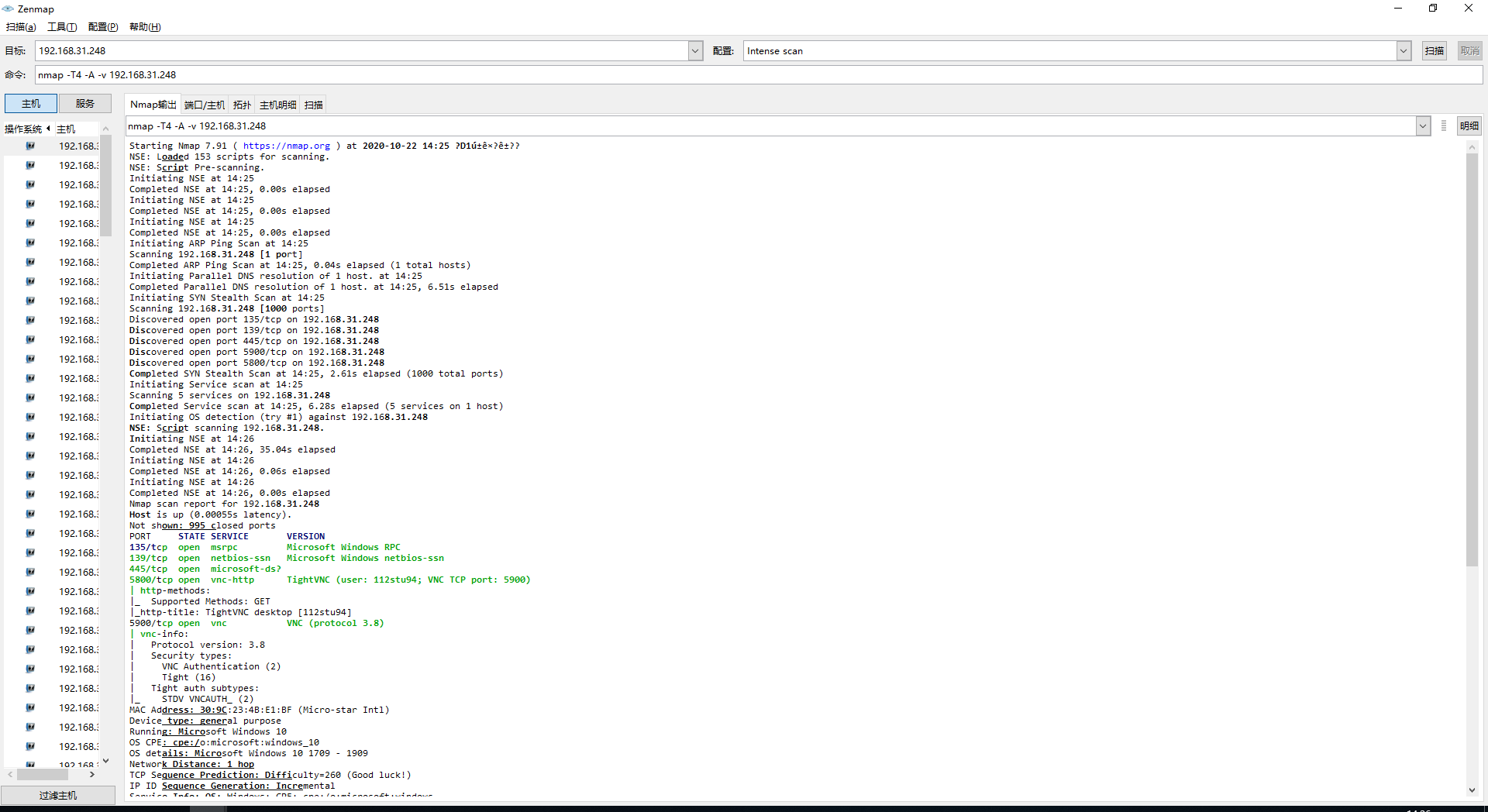Click 'Discovered open port 445/tcp' output line
The width and height of the screenshot is (1488, 812).
pyautogui.click(x=254, y=341)
